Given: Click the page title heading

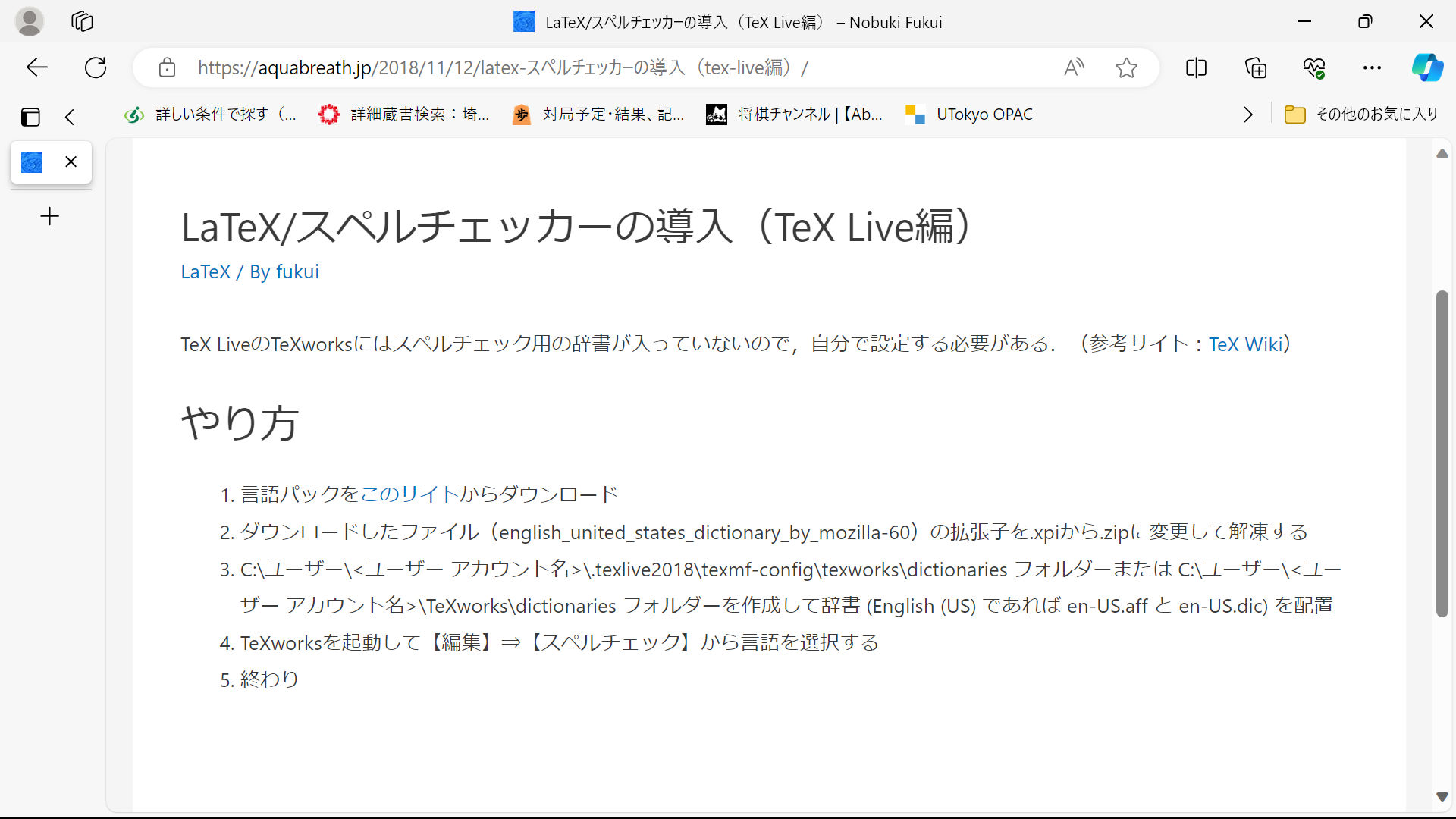Looking at the screenshot, I should pos(576,227).
